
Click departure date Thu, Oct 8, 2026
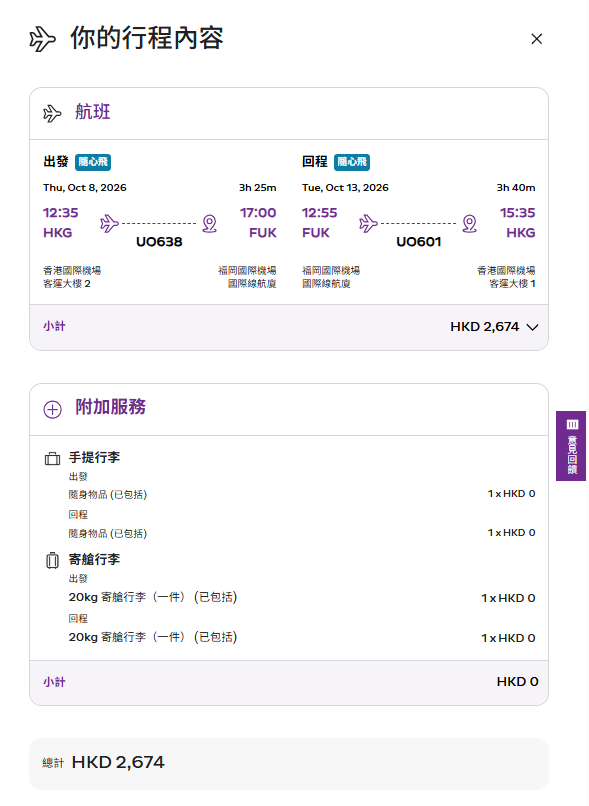click(85, 188)
